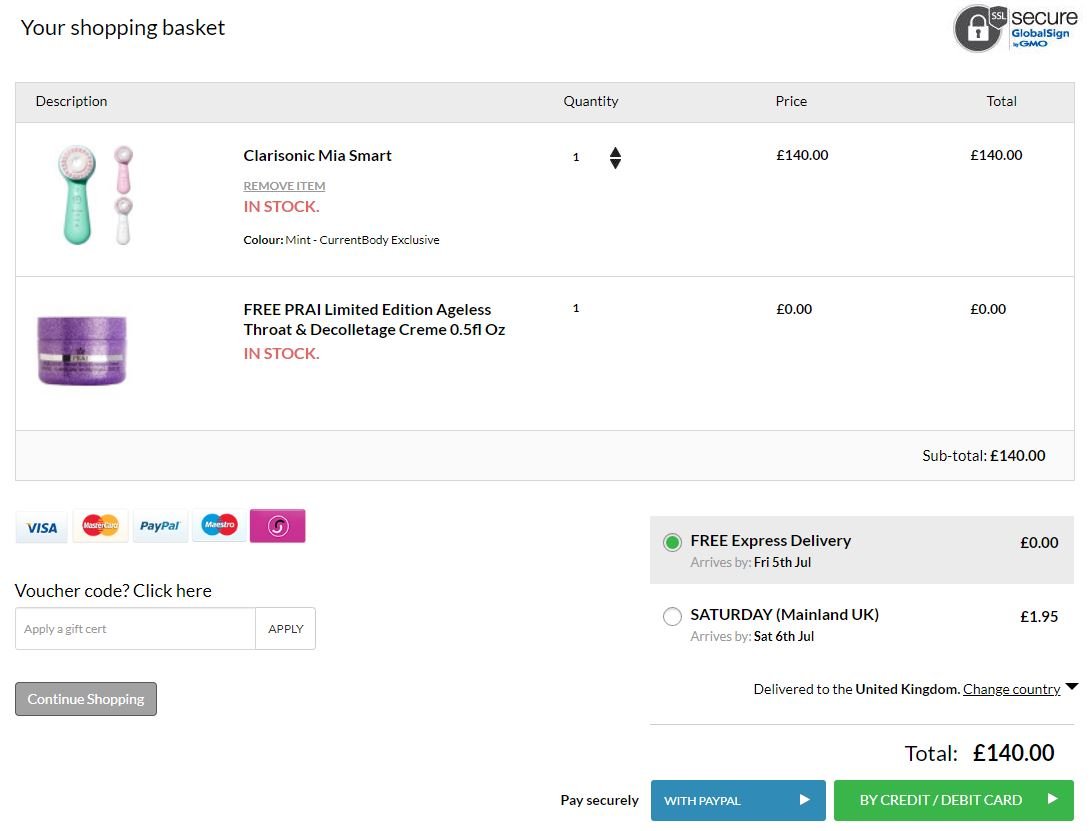Click the Maestro payment icon

(x=219, y=525)
